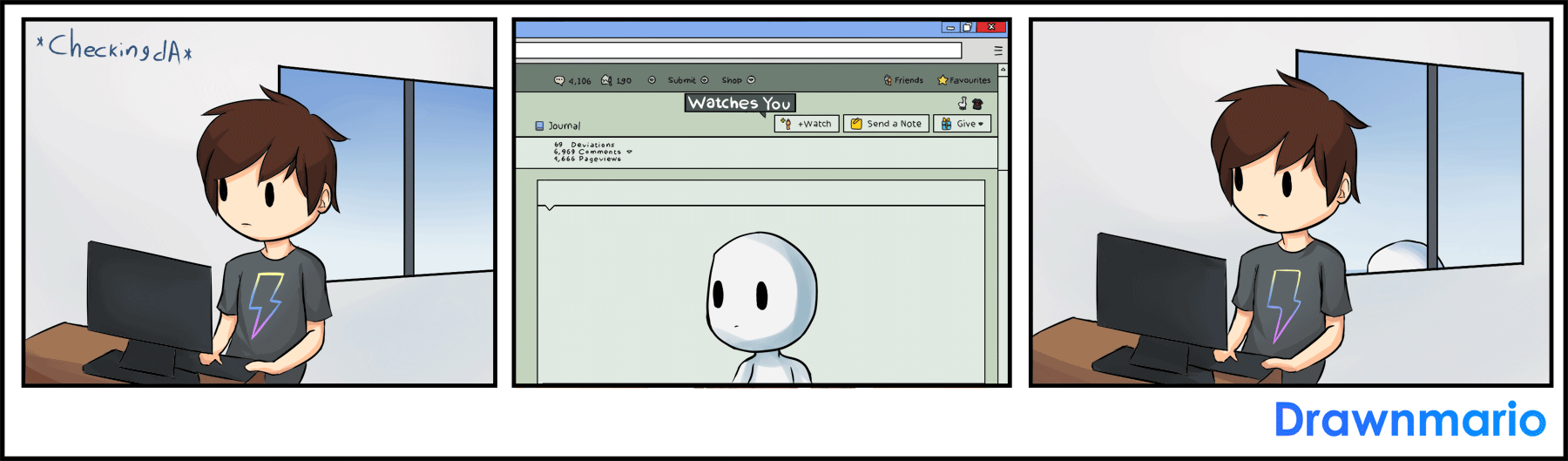
Task: Minimize the drawn browser window
Action: pyautogui.click(x=950, y=28)
